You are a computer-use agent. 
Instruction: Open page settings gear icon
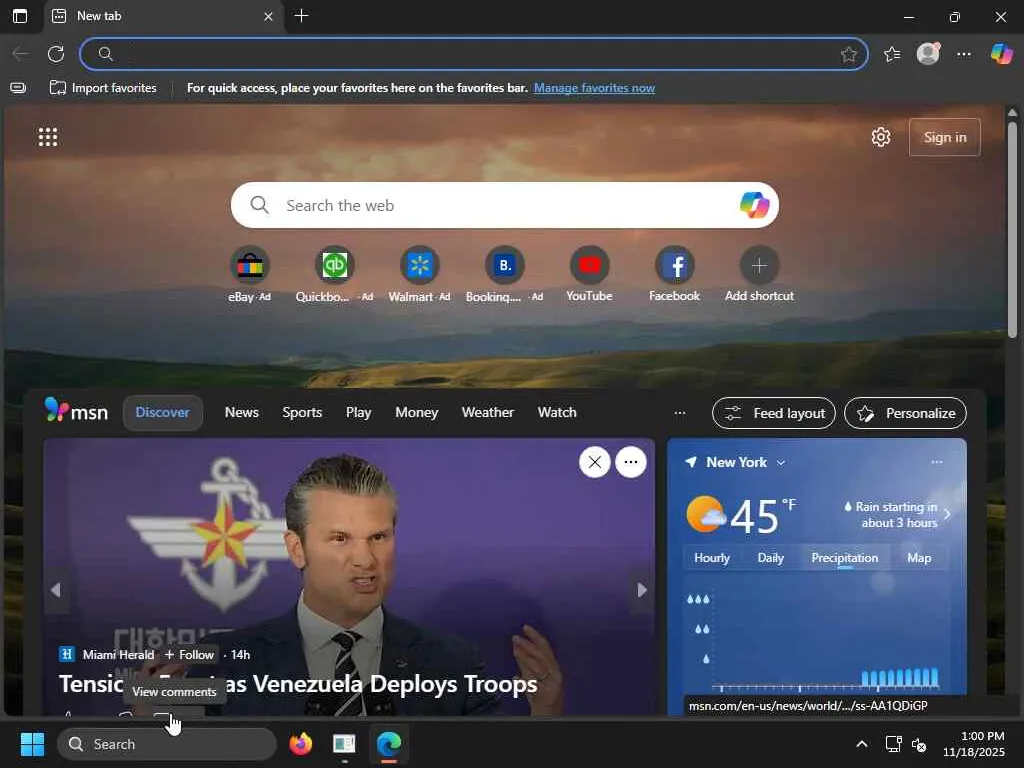point(881,137)
